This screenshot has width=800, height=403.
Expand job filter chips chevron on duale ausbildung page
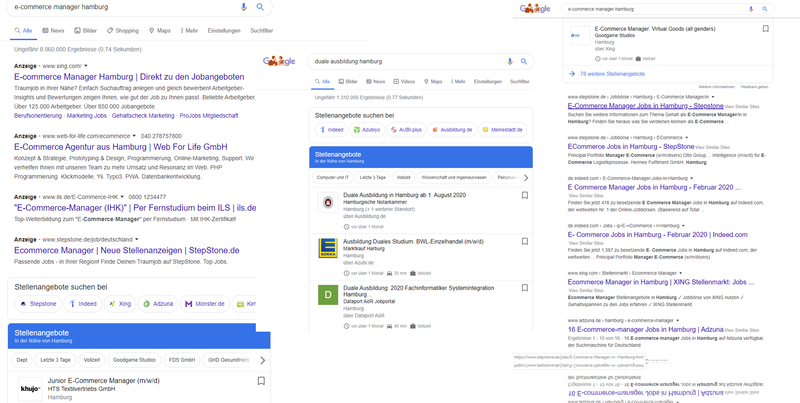pos(526,178)
